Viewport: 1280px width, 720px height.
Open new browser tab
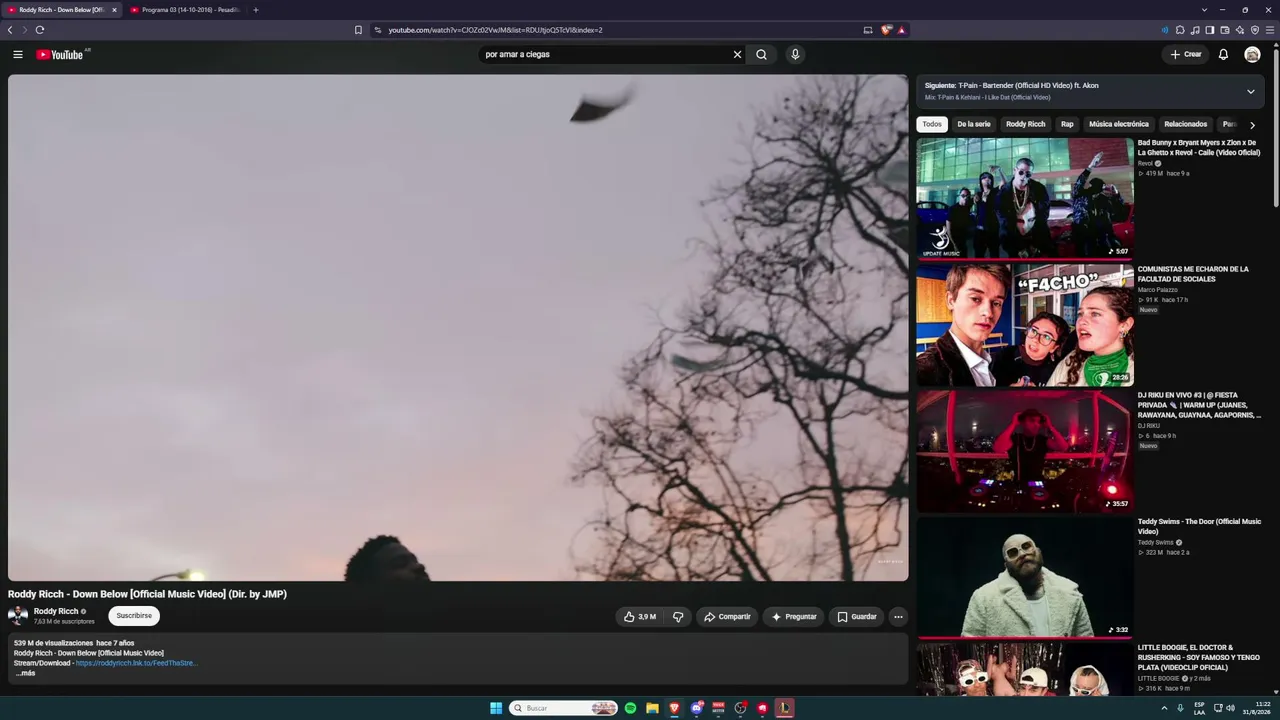[x=256, y=10]
